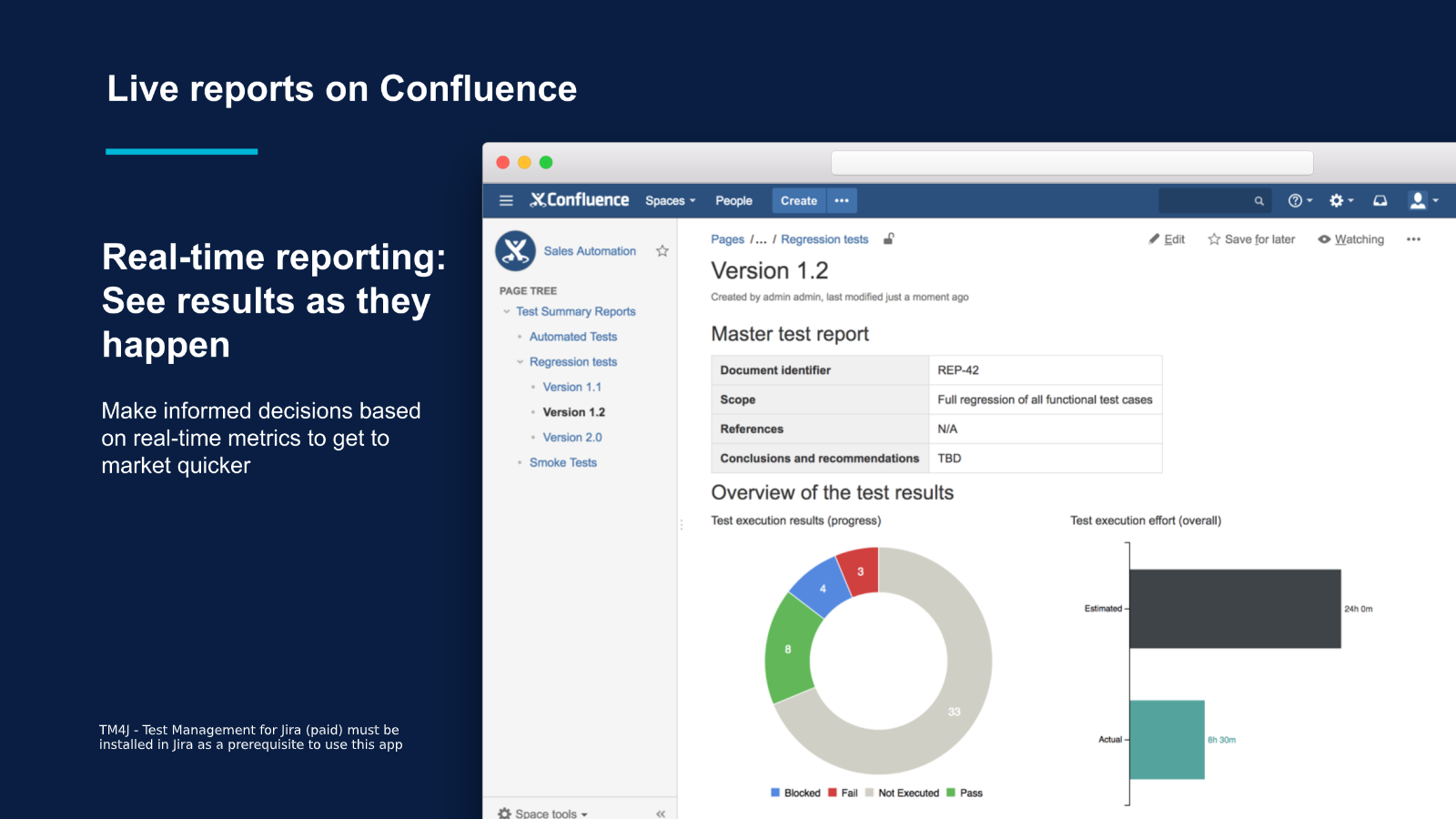Click the Confluence logo
This screenshot has width=1456, height=819.
coord(581,200)
